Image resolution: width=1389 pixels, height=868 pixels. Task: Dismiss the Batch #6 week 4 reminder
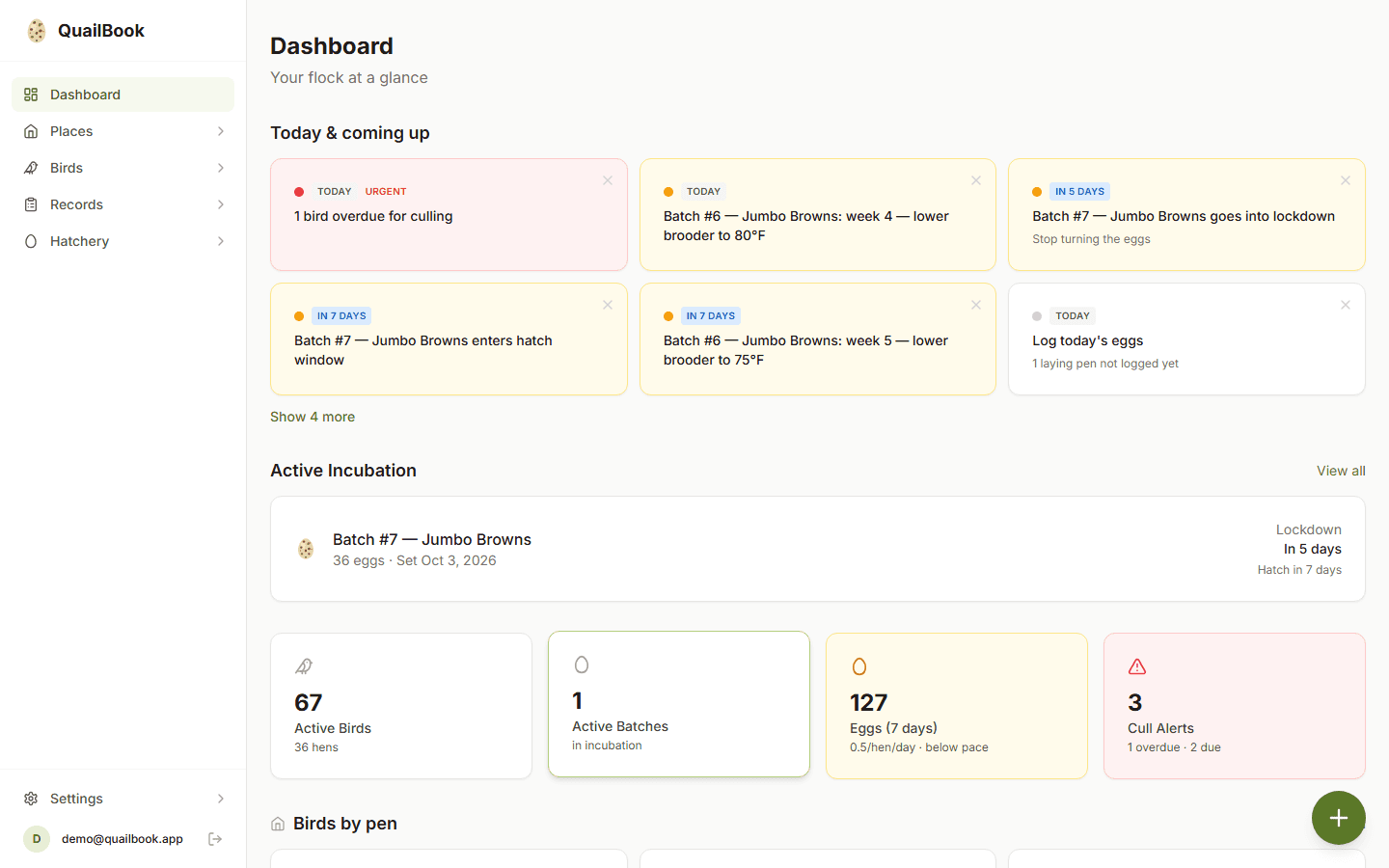(x=976, y=180)
